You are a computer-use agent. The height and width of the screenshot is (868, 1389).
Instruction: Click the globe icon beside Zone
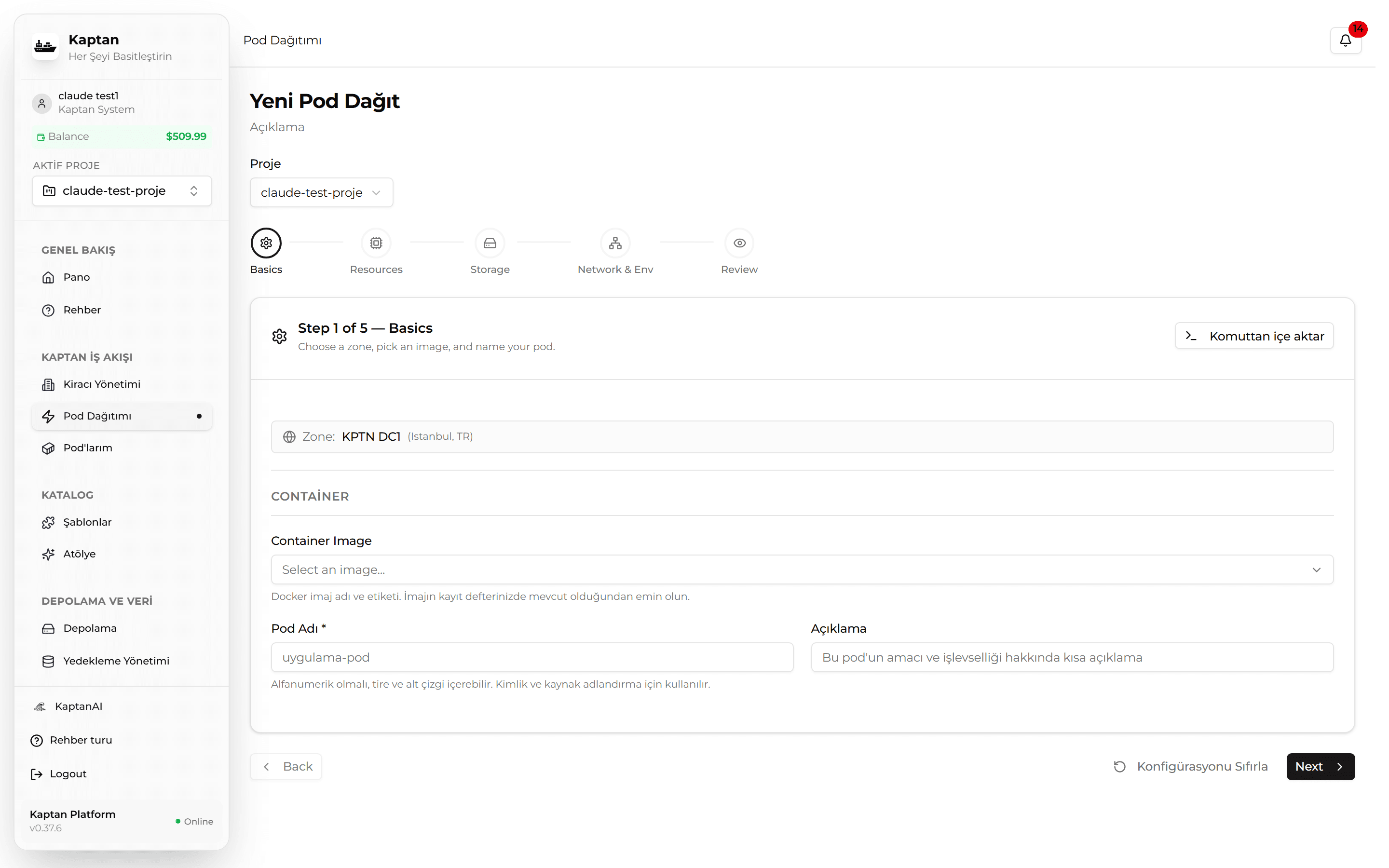289,437
